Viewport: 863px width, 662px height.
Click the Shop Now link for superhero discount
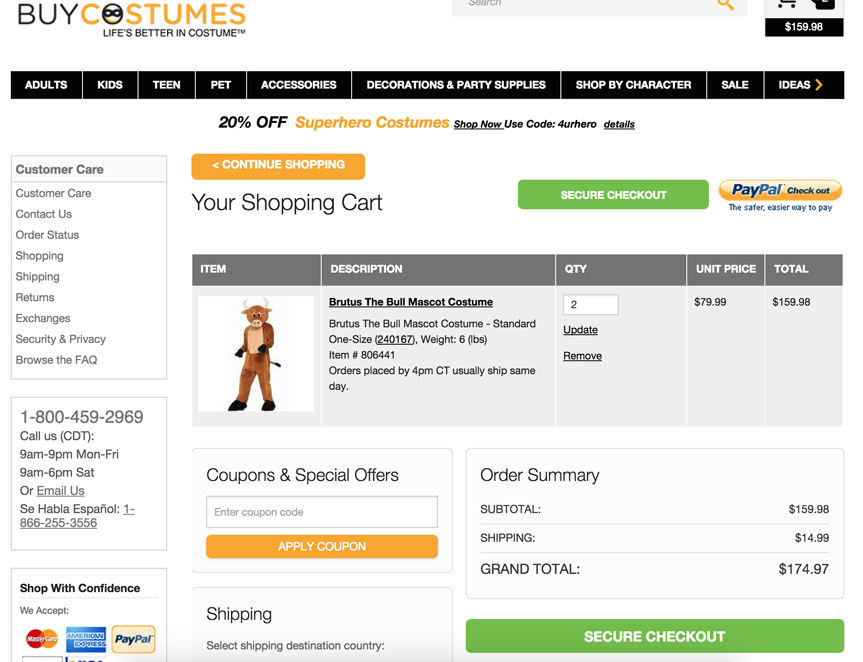click(470, 123)
